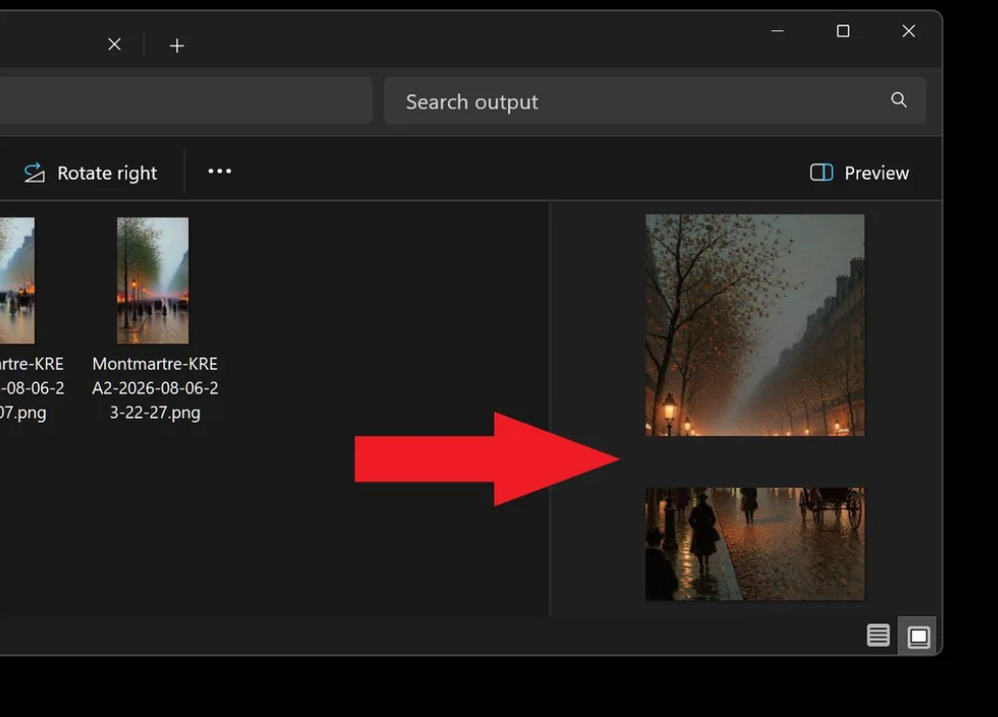Add a new tab with plus icon
This screenshot has width=998, height=717.
tap(177, 45)
